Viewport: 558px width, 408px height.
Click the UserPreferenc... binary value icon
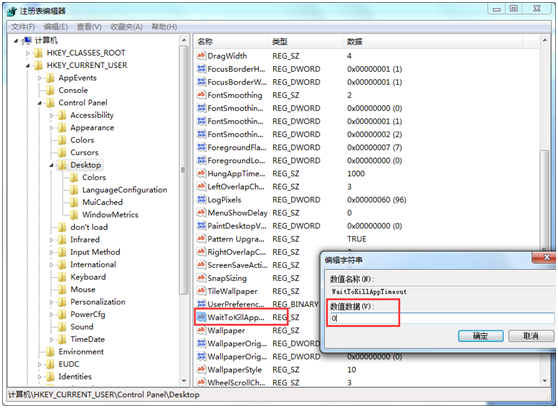click(201, 304)
